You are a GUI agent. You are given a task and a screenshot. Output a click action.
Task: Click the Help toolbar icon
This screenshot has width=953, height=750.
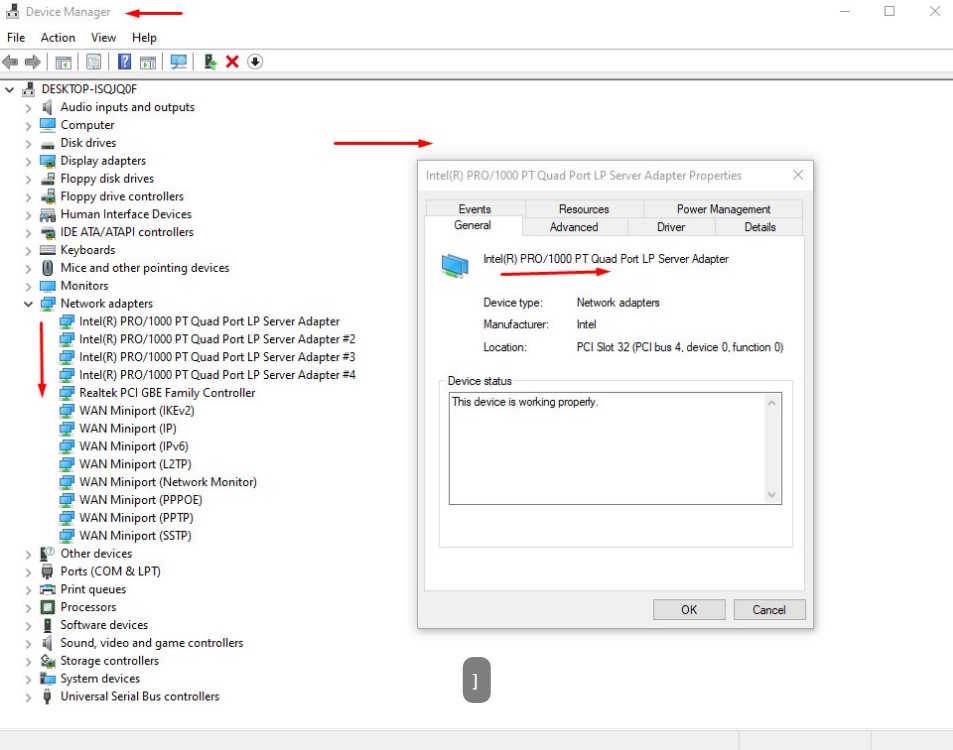(x=125, y=62)
